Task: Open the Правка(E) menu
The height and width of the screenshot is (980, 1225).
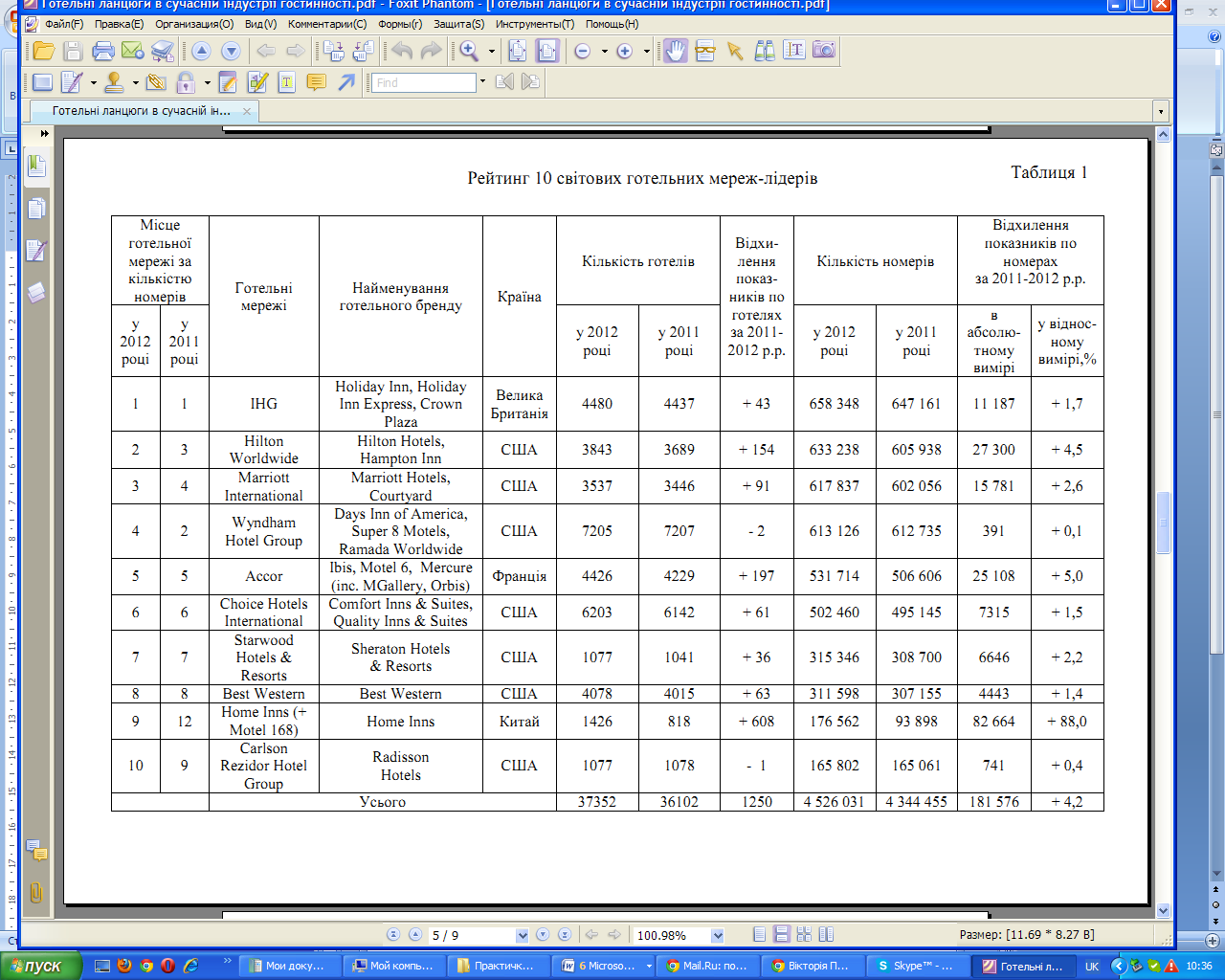Action: pyautogui.click(x=119, y=24)
